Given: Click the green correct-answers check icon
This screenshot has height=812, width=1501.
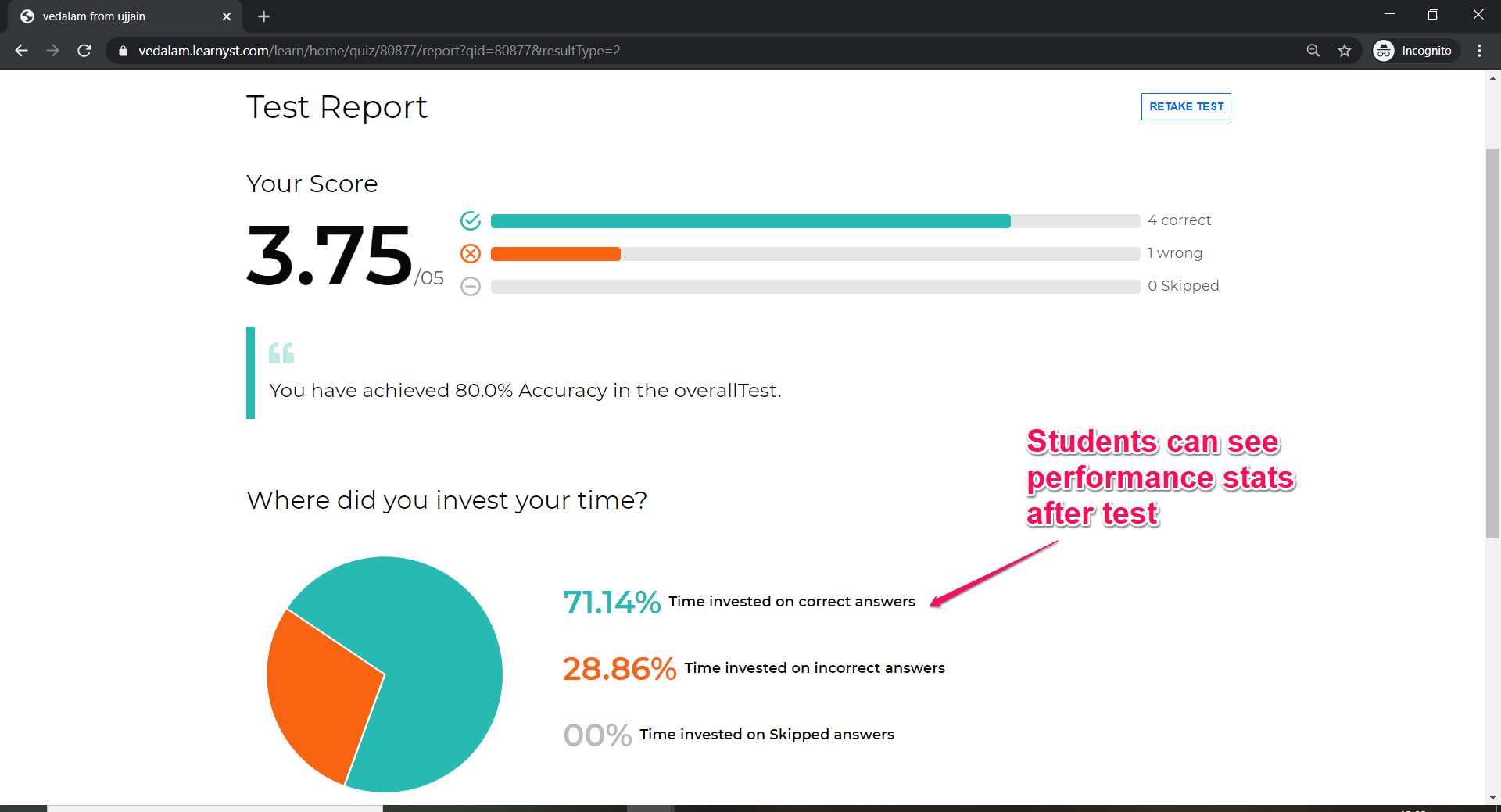Looking at the screenshot, I should (471, 221).
